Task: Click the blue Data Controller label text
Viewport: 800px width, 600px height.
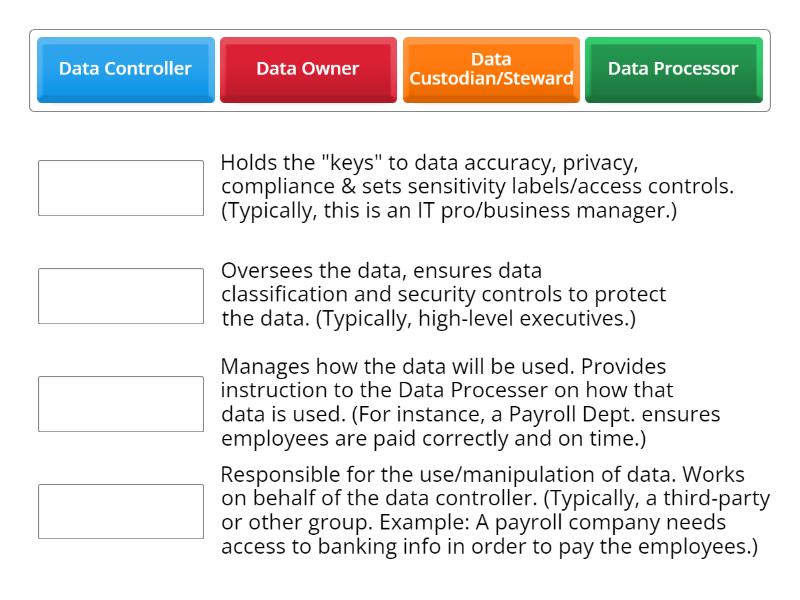Action: [x=125, y=69]
